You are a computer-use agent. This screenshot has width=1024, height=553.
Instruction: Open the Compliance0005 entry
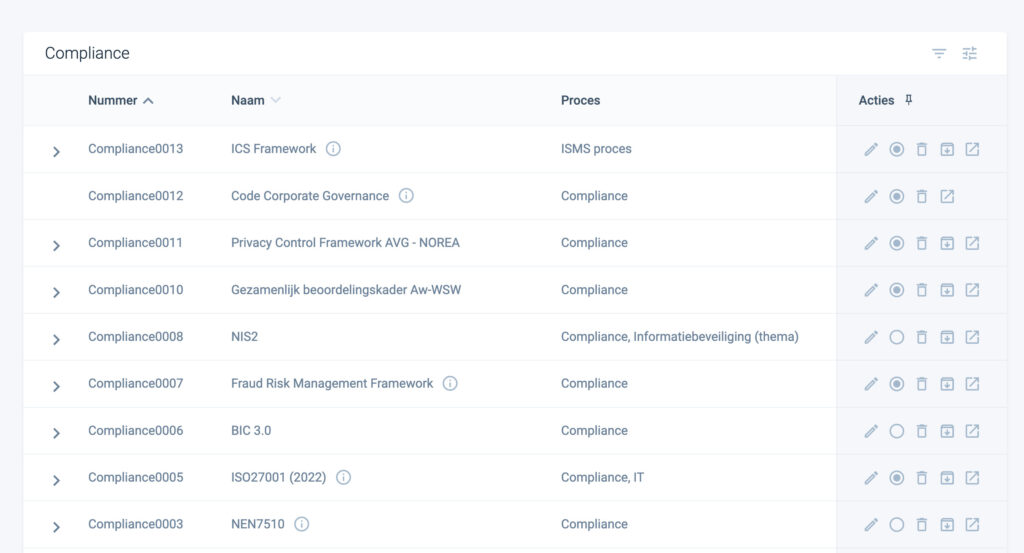click(135, 477)
